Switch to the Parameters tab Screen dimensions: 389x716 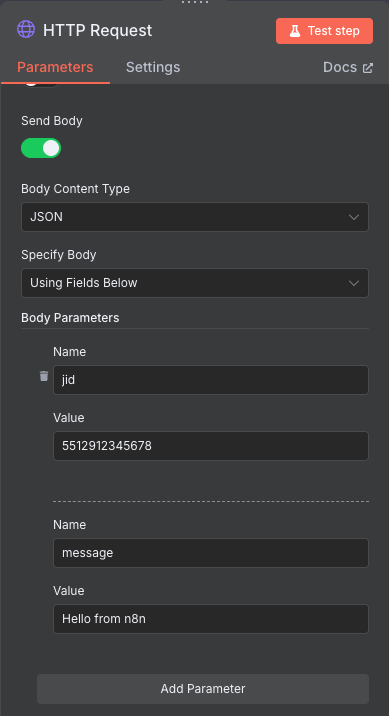(x=55, y=67)
